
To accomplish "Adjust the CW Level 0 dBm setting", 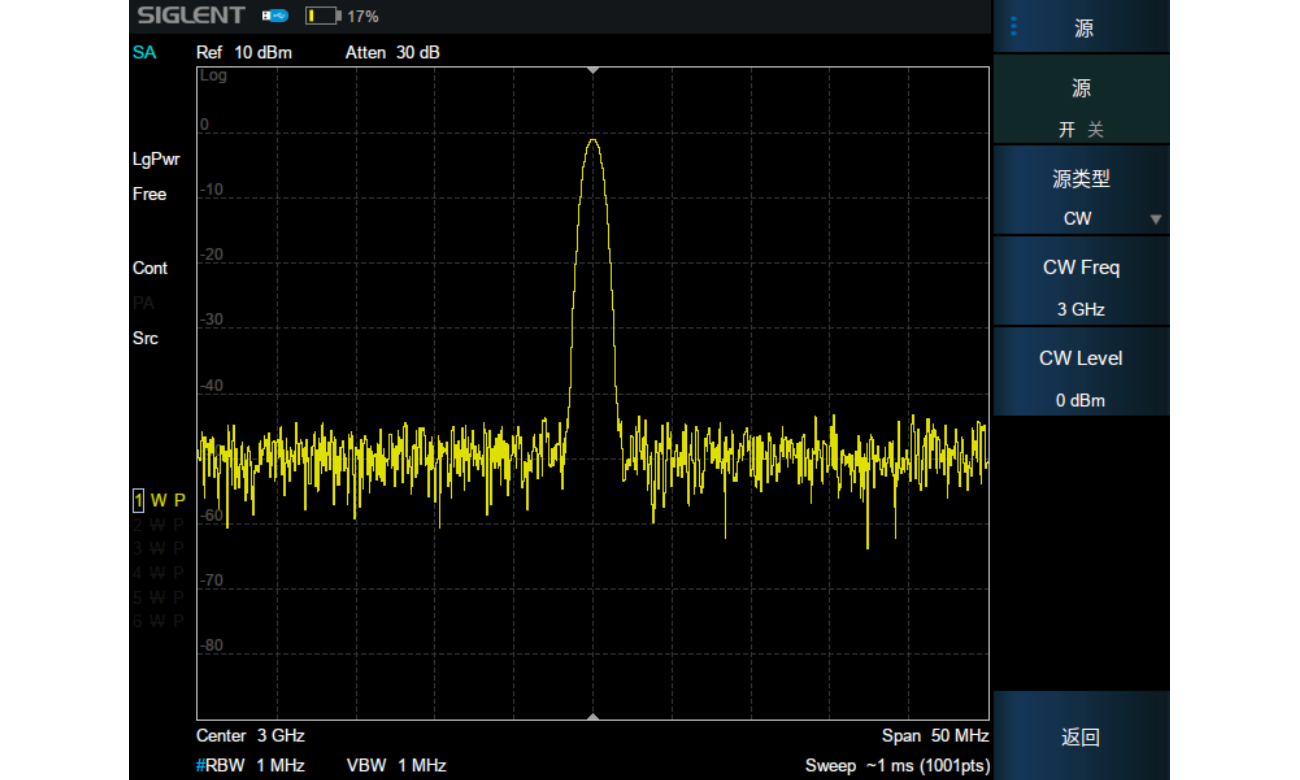I will click(x=1081, y=372).
